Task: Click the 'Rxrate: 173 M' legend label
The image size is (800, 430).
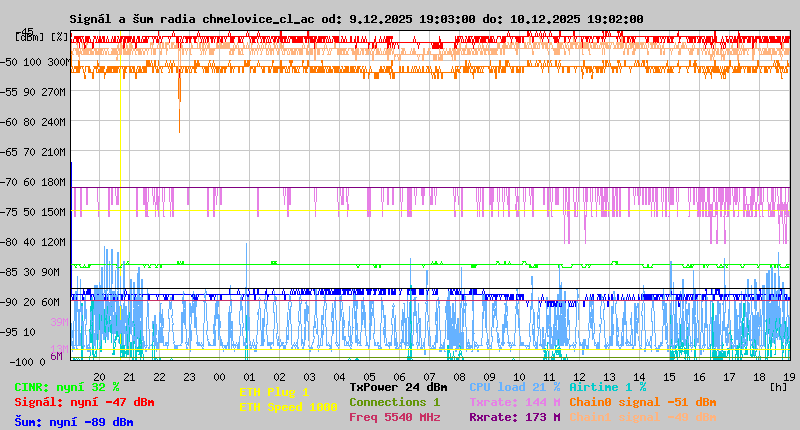Action: point(514,417)
